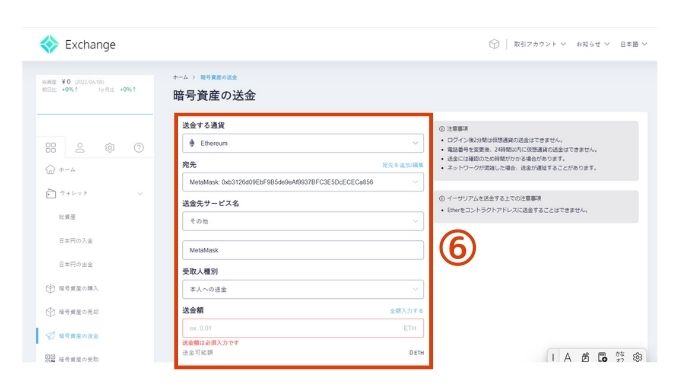Viewport: 680px width, 390px height.
Task: Click the ホーム breadcrumb link
Action: tap(180, 77)
